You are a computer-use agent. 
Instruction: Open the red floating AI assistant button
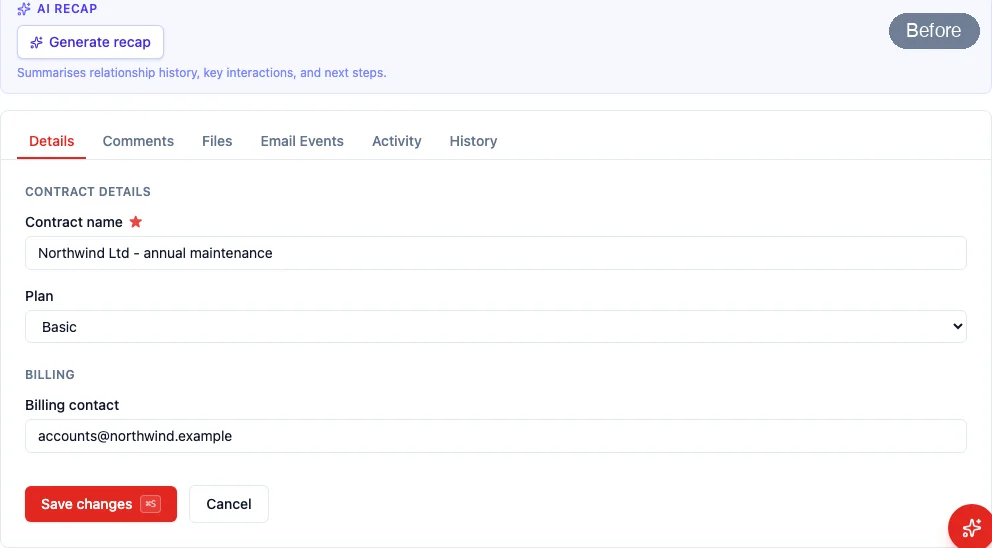[x=971, y=527]
